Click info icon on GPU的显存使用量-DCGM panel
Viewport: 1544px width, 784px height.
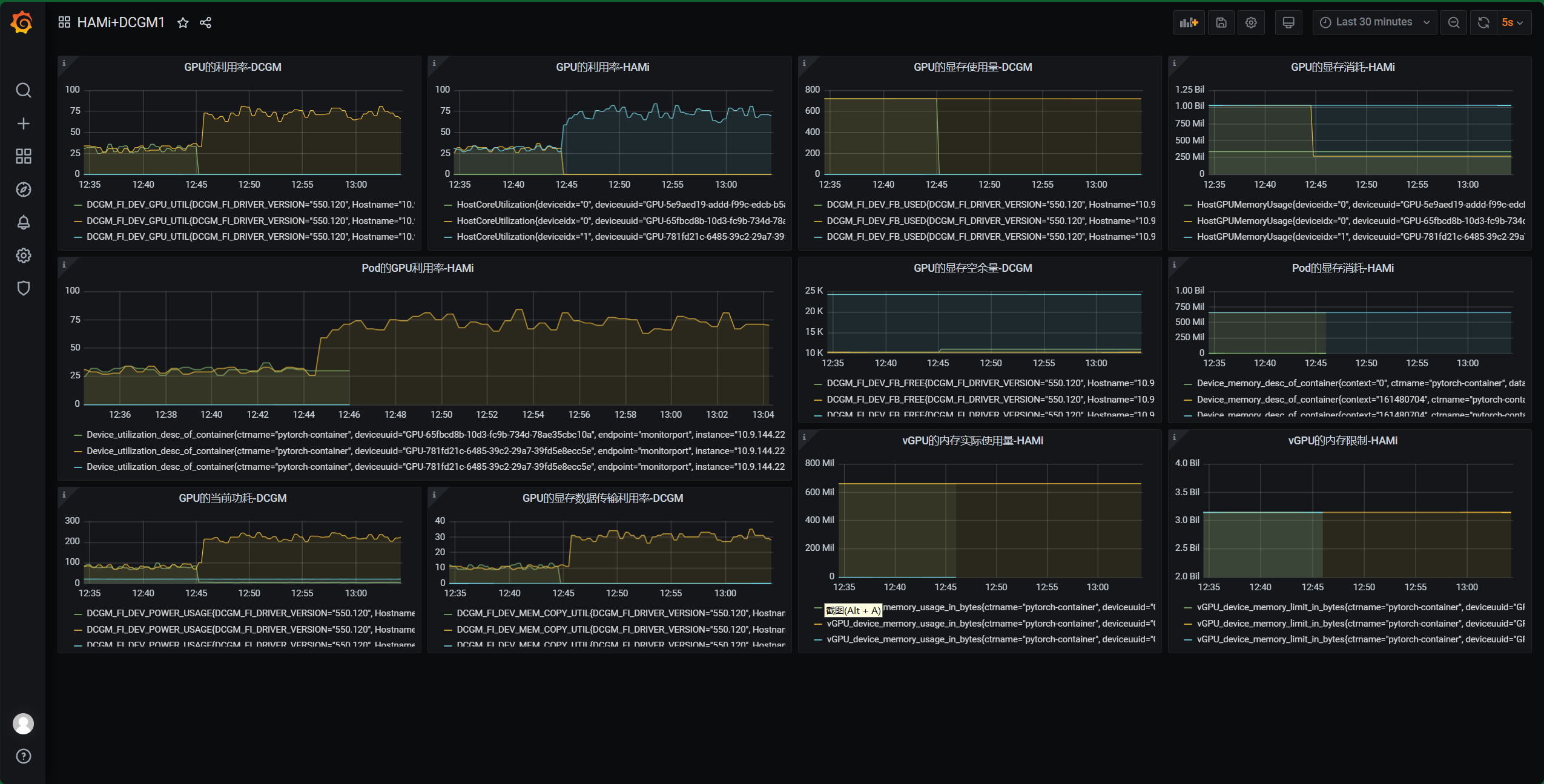click(x=804, y=63)
